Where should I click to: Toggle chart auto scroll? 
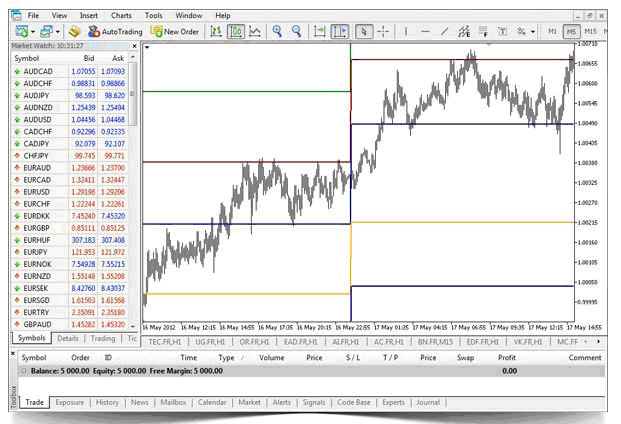(319, 32)
